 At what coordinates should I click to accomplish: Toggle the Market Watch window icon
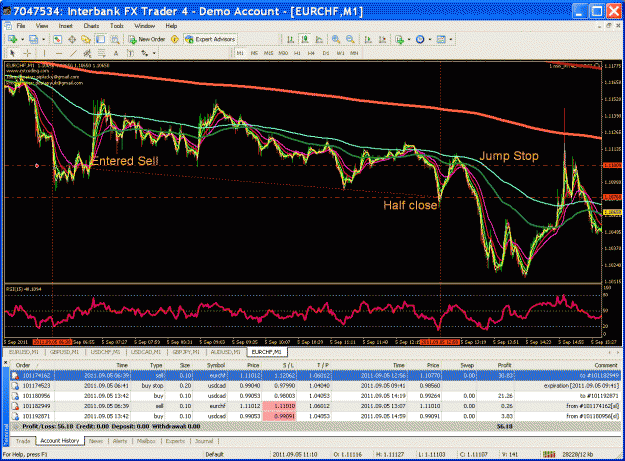57,39
